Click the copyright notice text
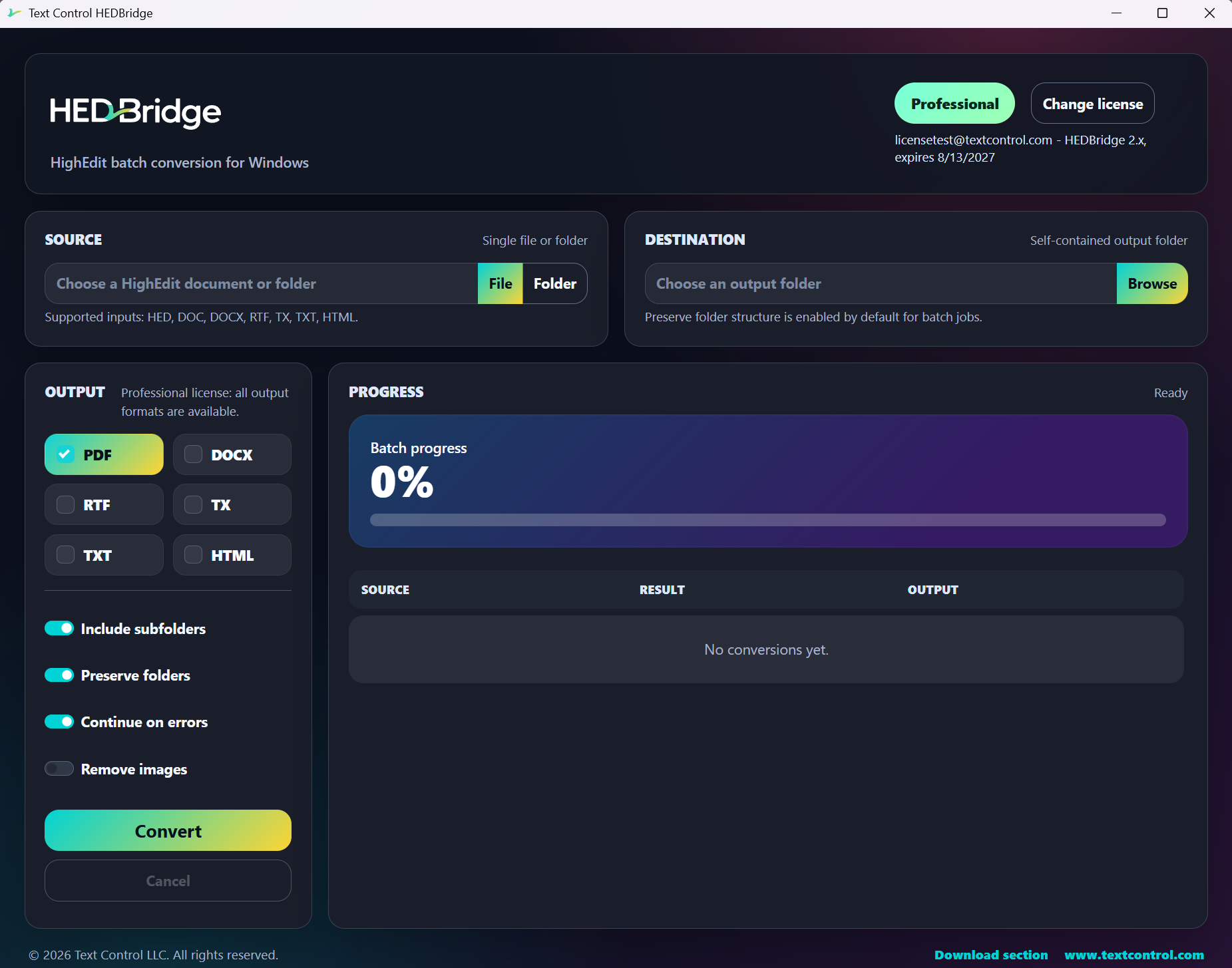 tap(153, 955)
